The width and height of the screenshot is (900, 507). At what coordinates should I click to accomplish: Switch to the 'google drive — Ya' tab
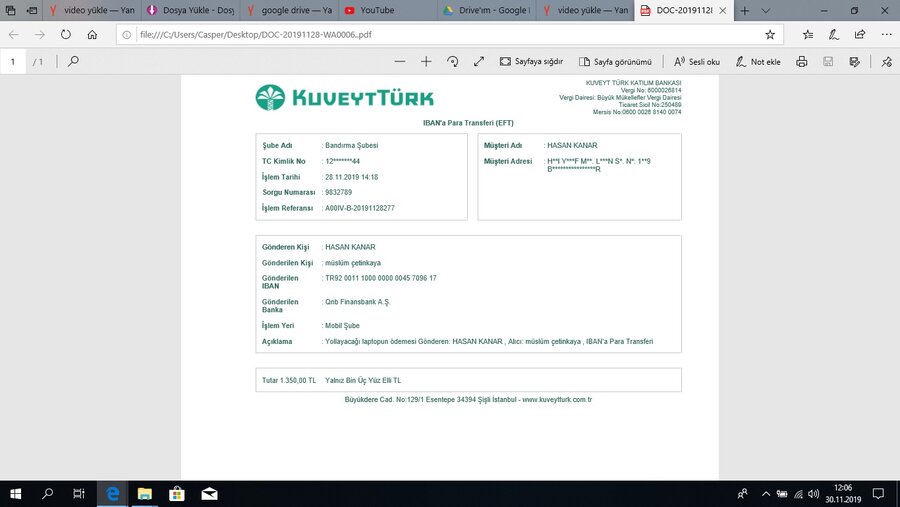point(290,10)
